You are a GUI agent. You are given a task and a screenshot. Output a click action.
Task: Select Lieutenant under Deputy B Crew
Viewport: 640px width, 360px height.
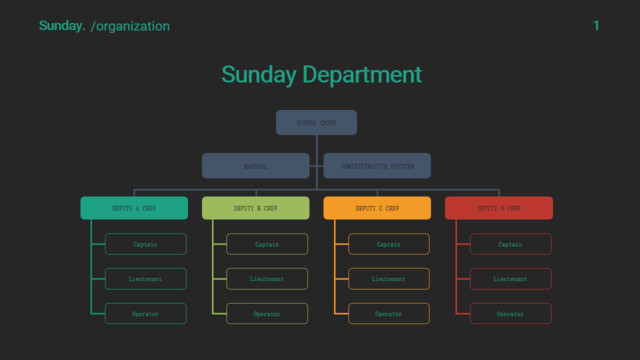[267, 279]
